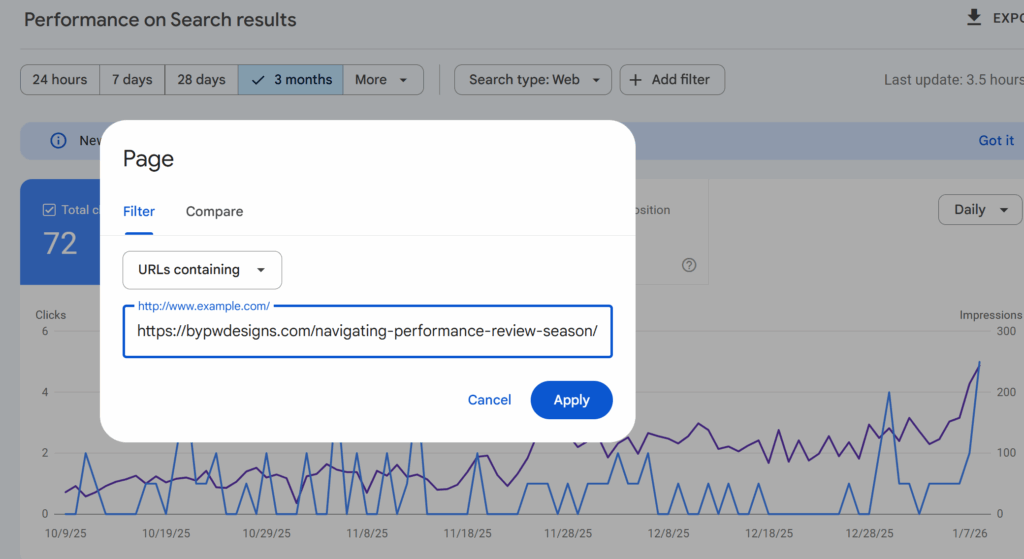Open the Daily granularity dropdown

[x=979, y=210]
